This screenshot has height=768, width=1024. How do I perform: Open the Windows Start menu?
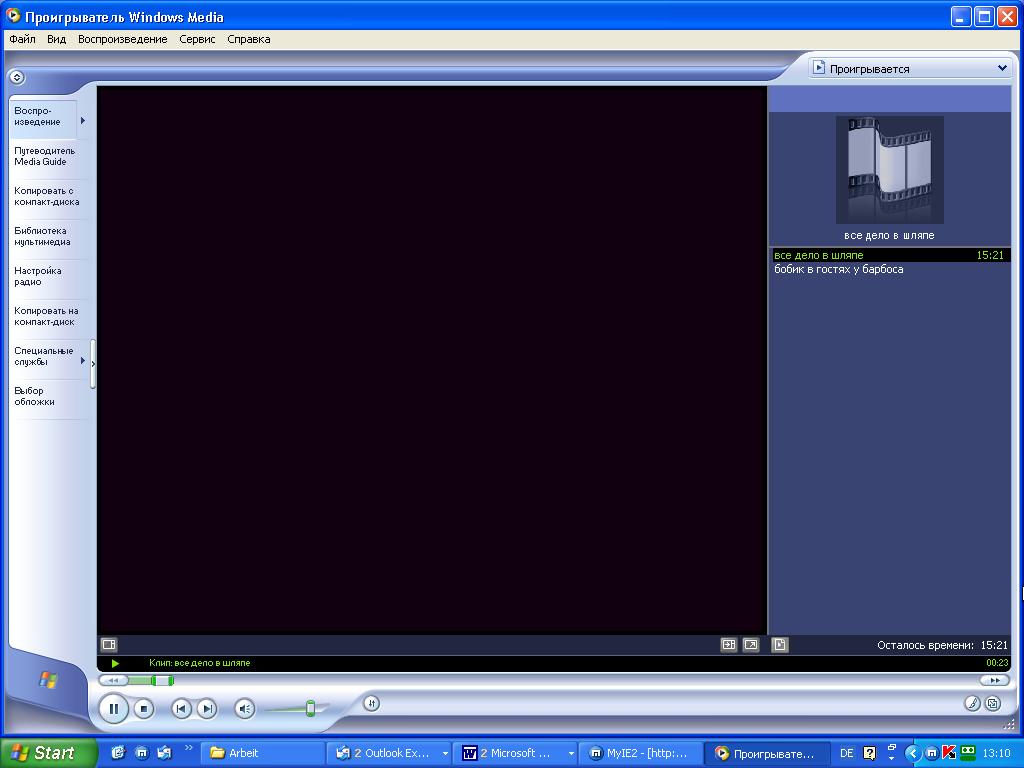tap(48, 753)
